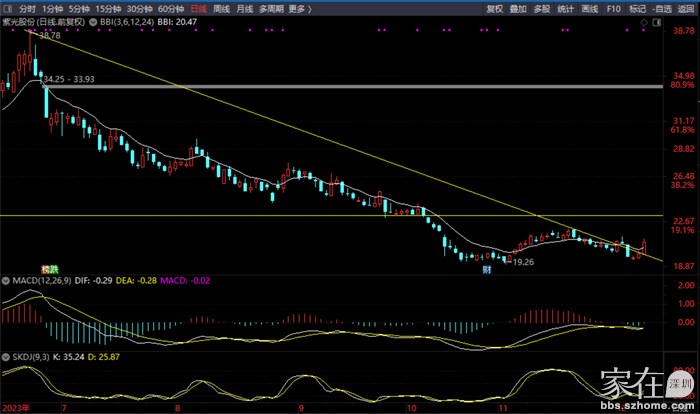The image size is (700, 414).
Task: Open the 画线 drawing tool
Action: tap(591, 8)
